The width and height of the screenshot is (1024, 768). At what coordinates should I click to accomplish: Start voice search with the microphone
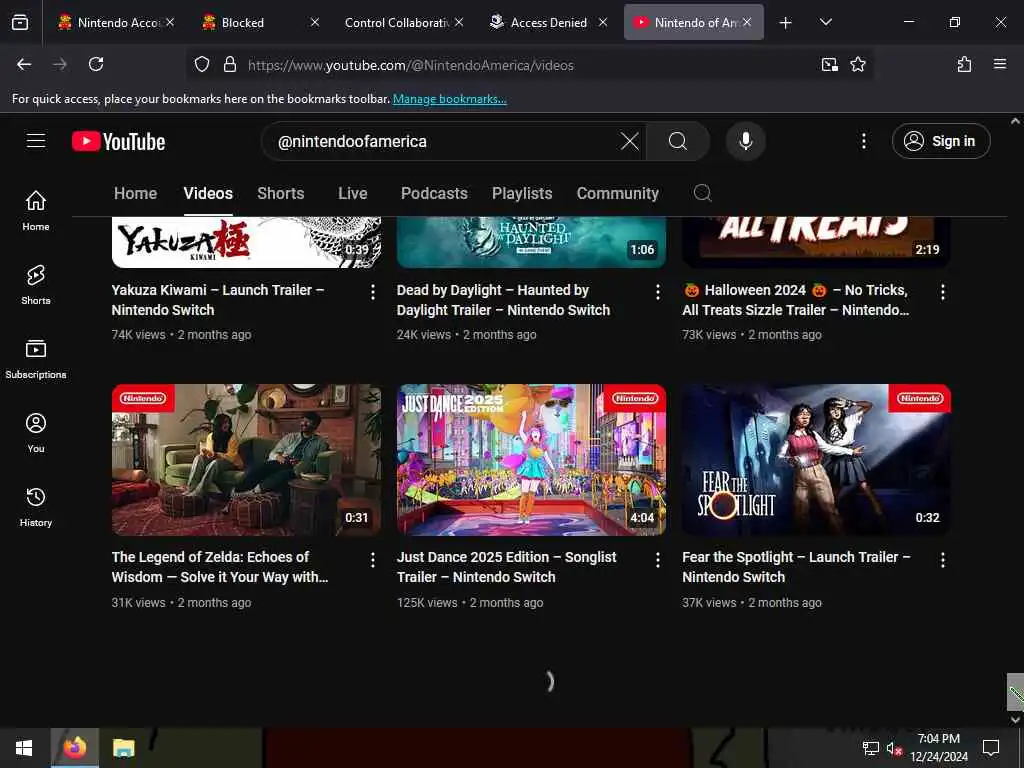(745, 141)
